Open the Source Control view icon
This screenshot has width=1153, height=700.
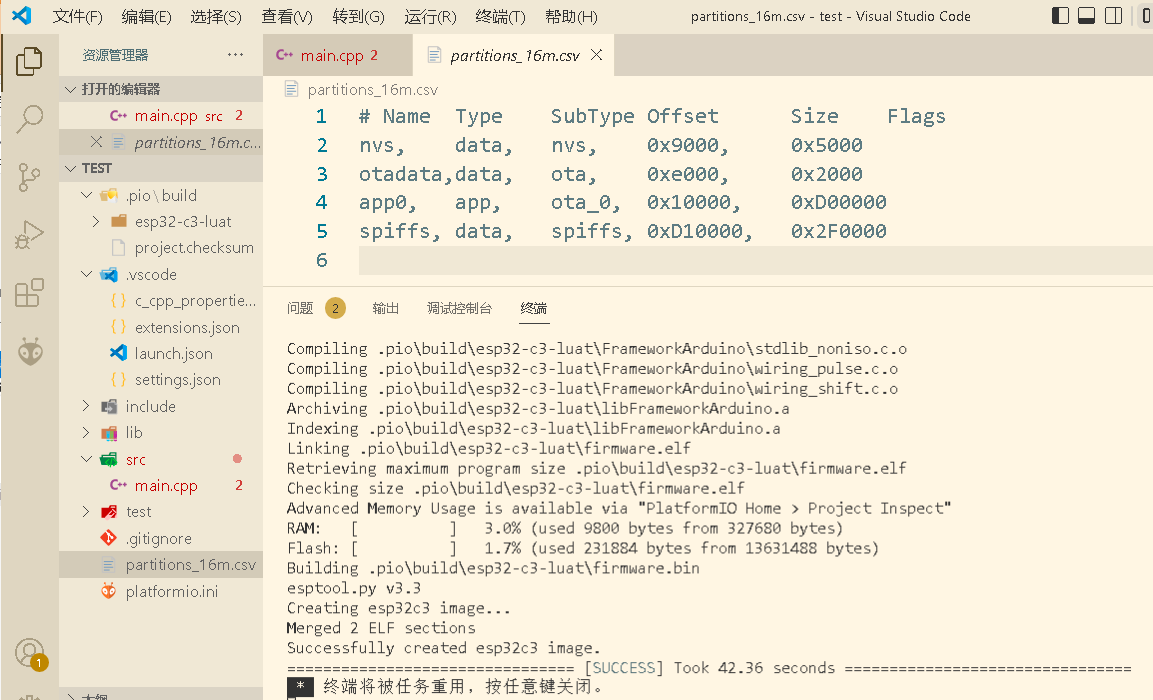click(29, 177)
